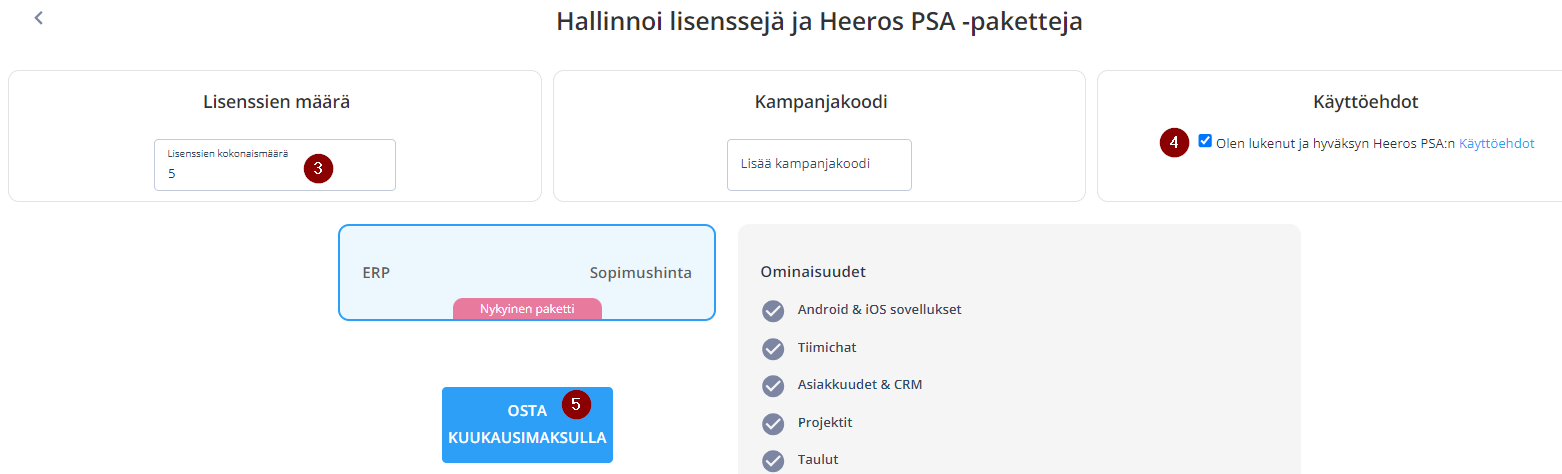Click the red step marker number 3

point(318,169)
